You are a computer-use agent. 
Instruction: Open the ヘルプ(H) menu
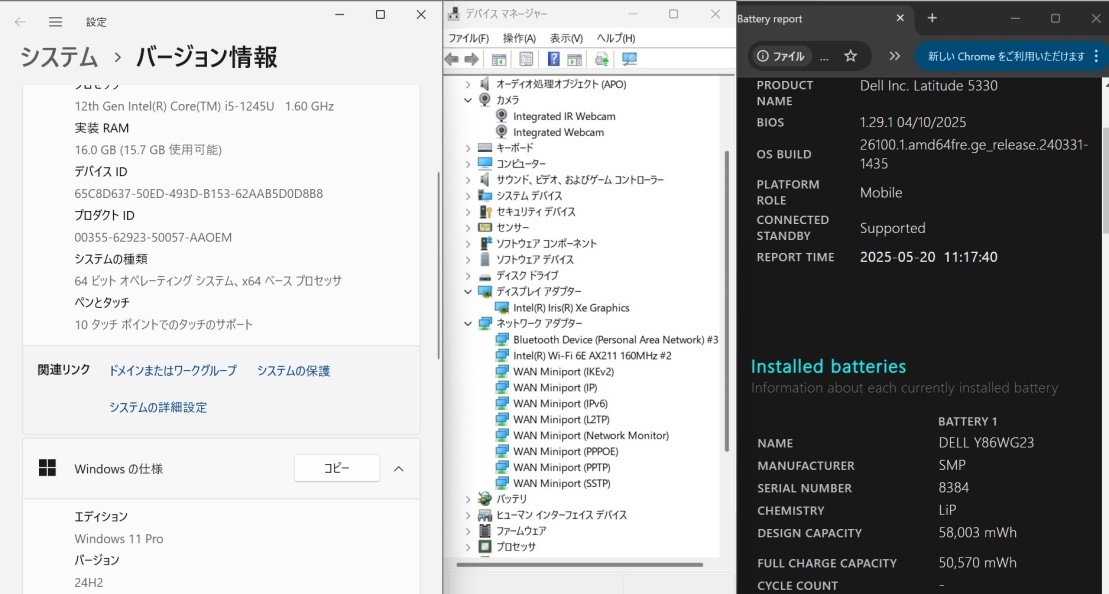(615, 38)
